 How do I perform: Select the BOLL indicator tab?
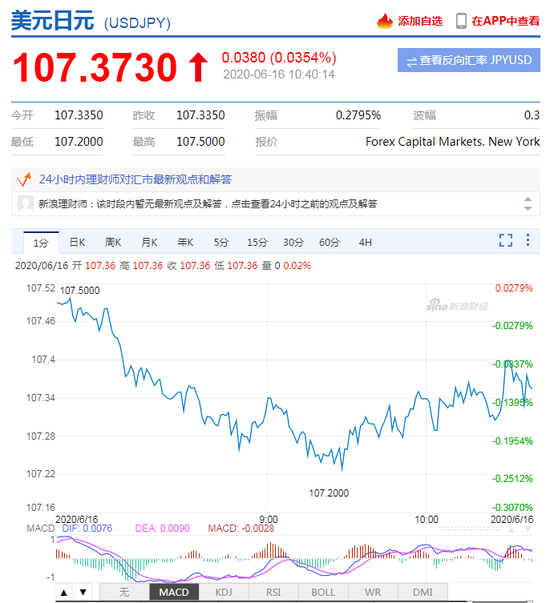[x=323, y=592]
